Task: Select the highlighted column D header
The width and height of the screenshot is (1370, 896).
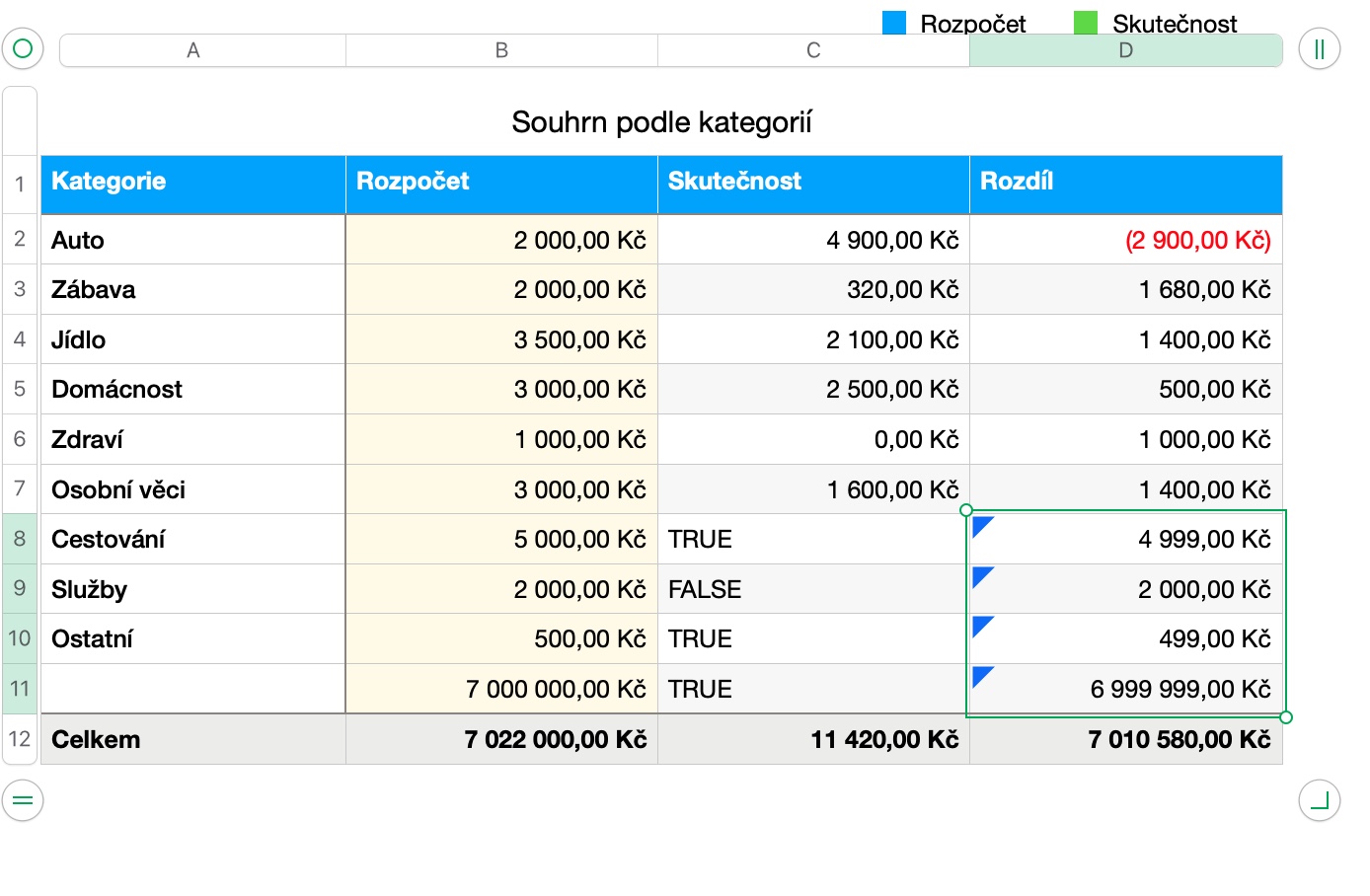Action: coord(1125,50)
